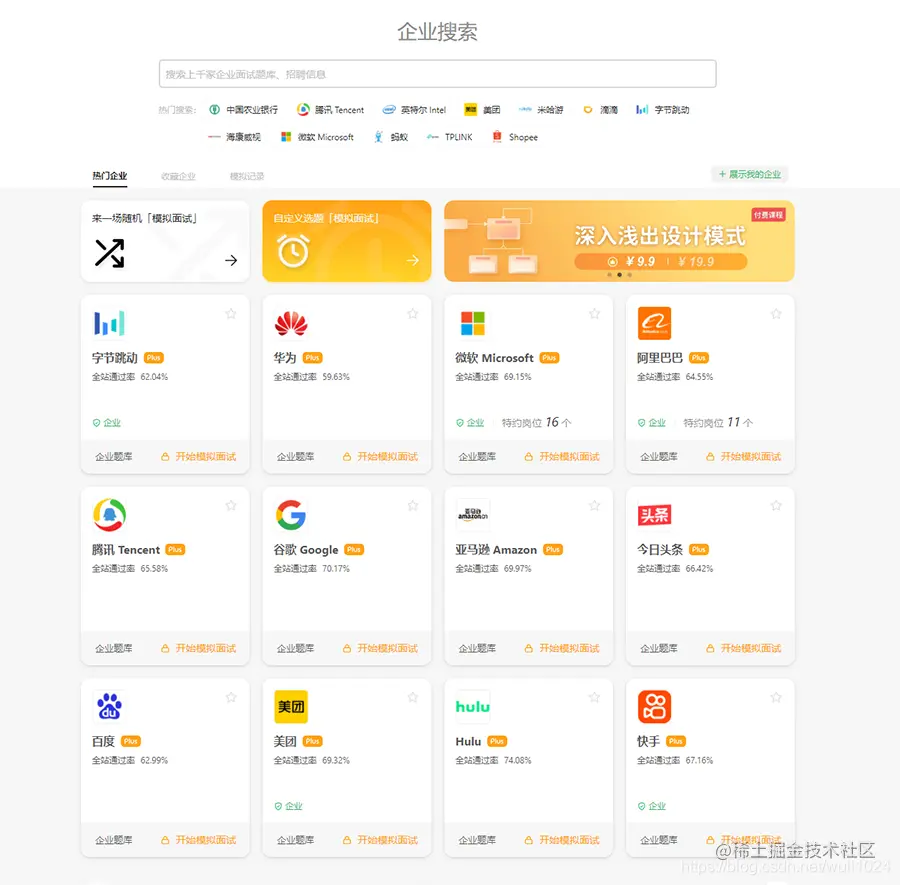Switch to the 收藏企业 tab

click(x=179, y=176)
